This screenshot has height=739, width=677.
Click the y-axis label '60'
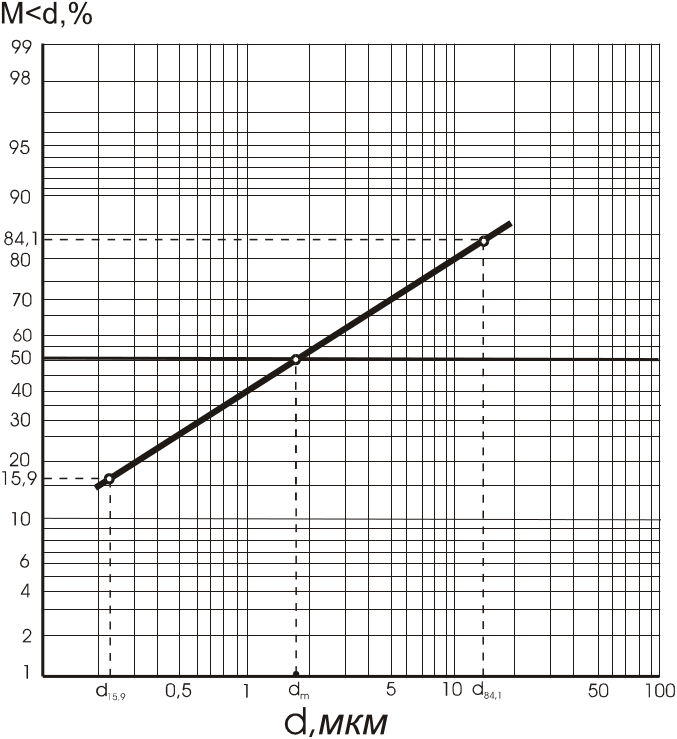point(22,336)
